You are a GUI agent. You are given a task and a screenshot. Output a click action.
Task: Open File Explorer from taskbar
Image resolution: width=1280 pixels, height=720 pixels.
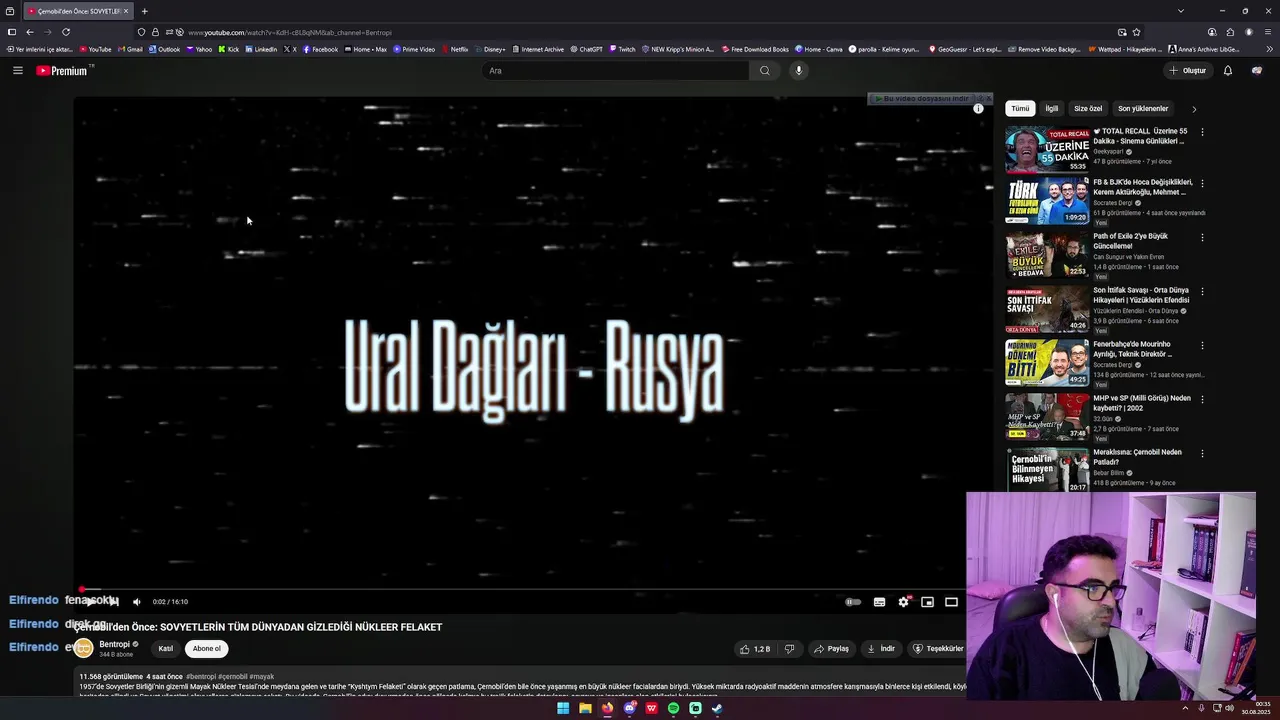click(x=585, y=708)
